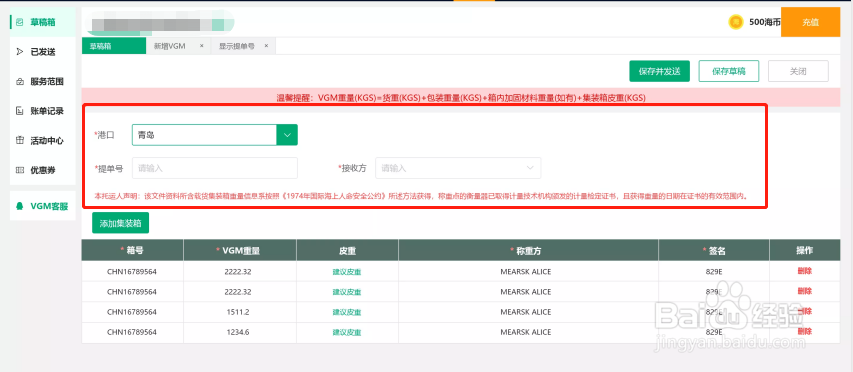Click the 皮重 column header

coord(347,250)
